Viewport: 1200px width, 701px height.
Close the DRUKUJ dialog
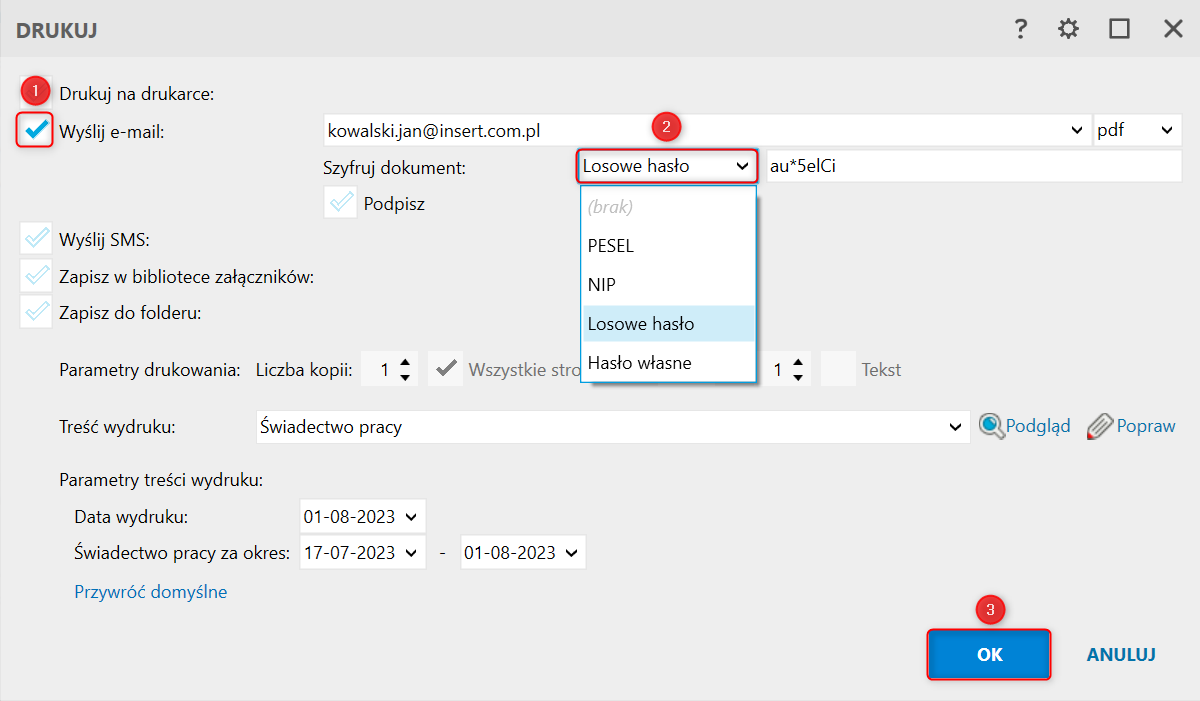click(x=1173, y=29)
